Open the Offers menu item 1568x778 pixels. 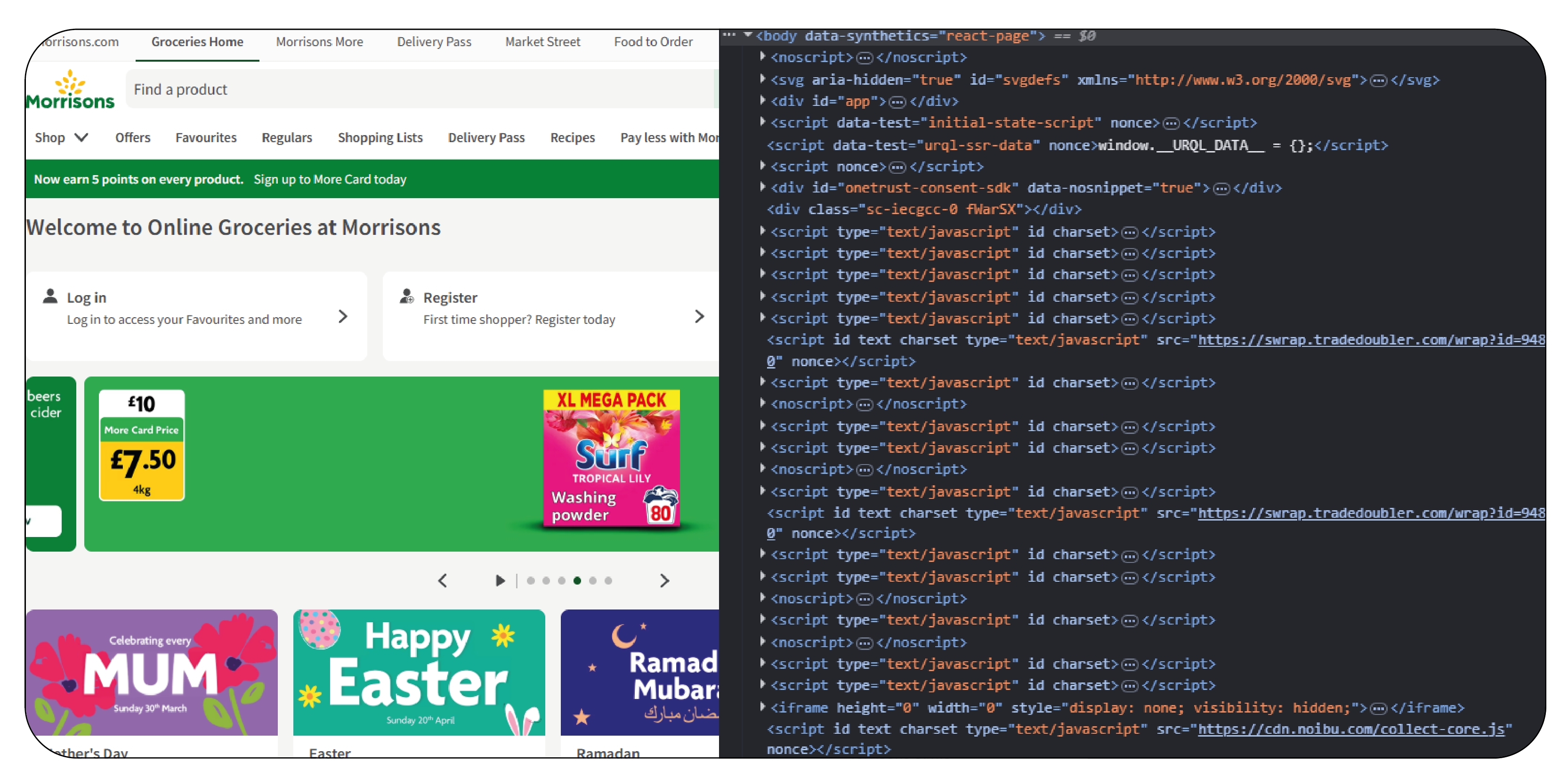(133, 137)
